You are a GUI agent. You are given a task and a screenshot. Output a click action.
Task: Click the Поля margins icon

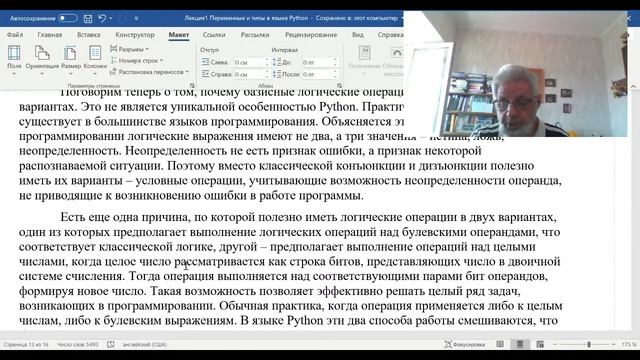(14, 53)
